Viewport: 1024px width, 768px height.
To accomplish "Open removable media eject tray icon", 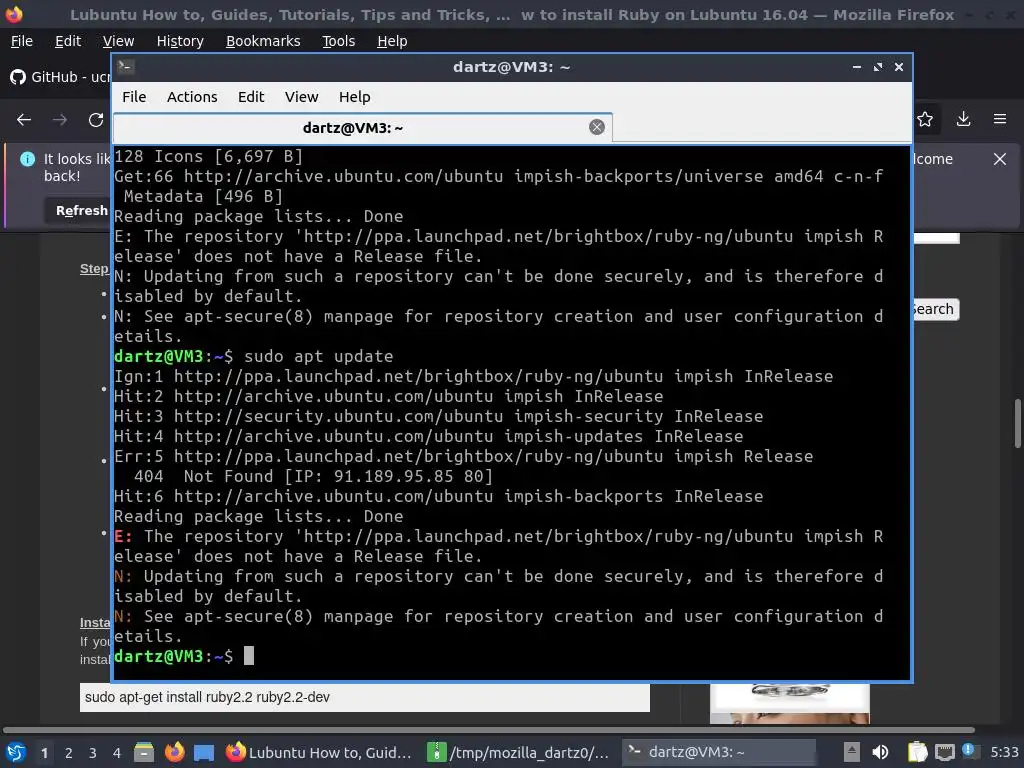I will [852, 752].
